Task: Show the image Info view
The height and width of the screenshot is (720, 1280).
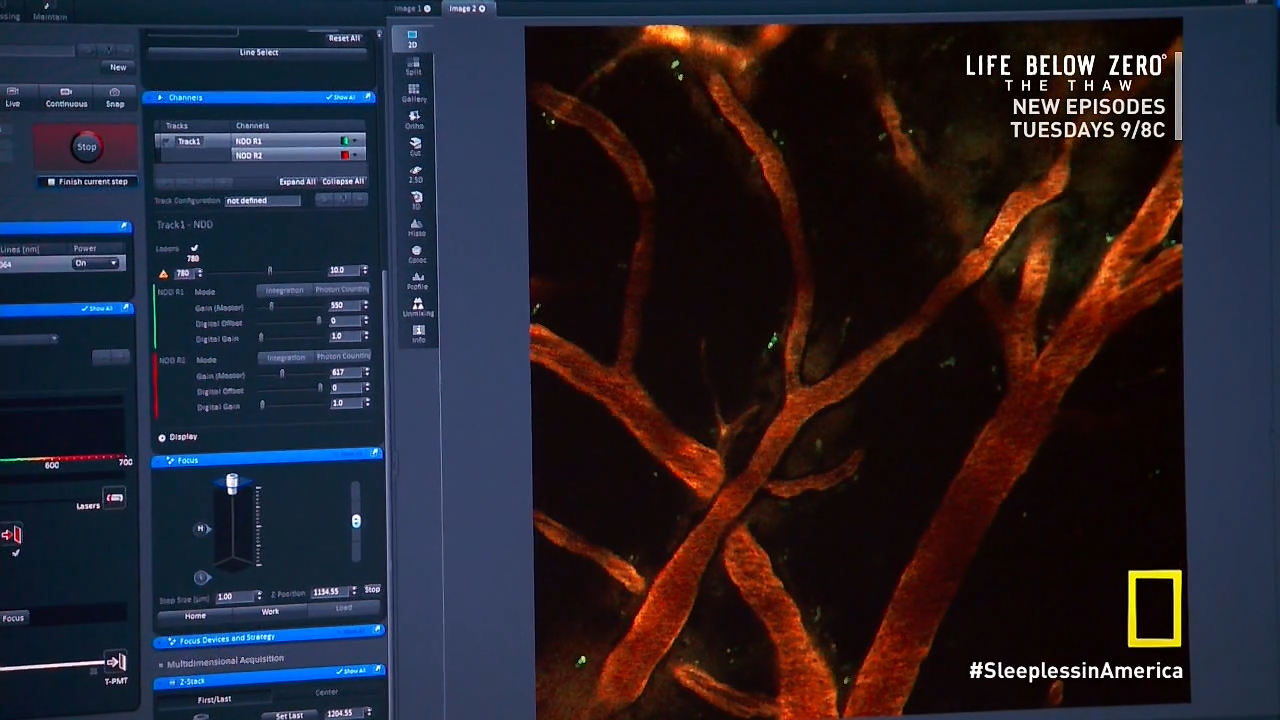Action: 418,334
